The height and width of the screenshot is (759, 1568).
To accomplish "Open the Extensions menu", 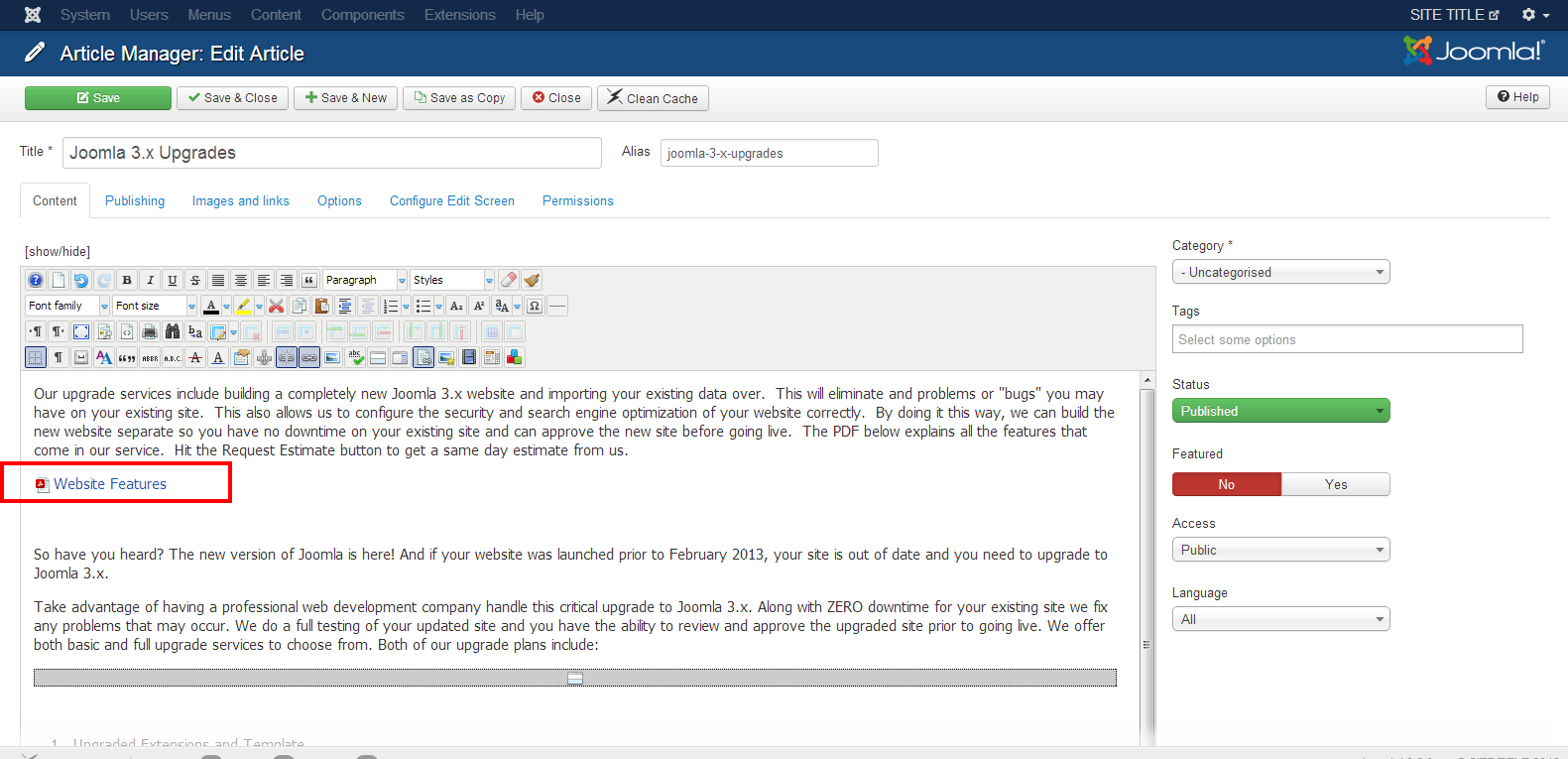I will [460, 15].
